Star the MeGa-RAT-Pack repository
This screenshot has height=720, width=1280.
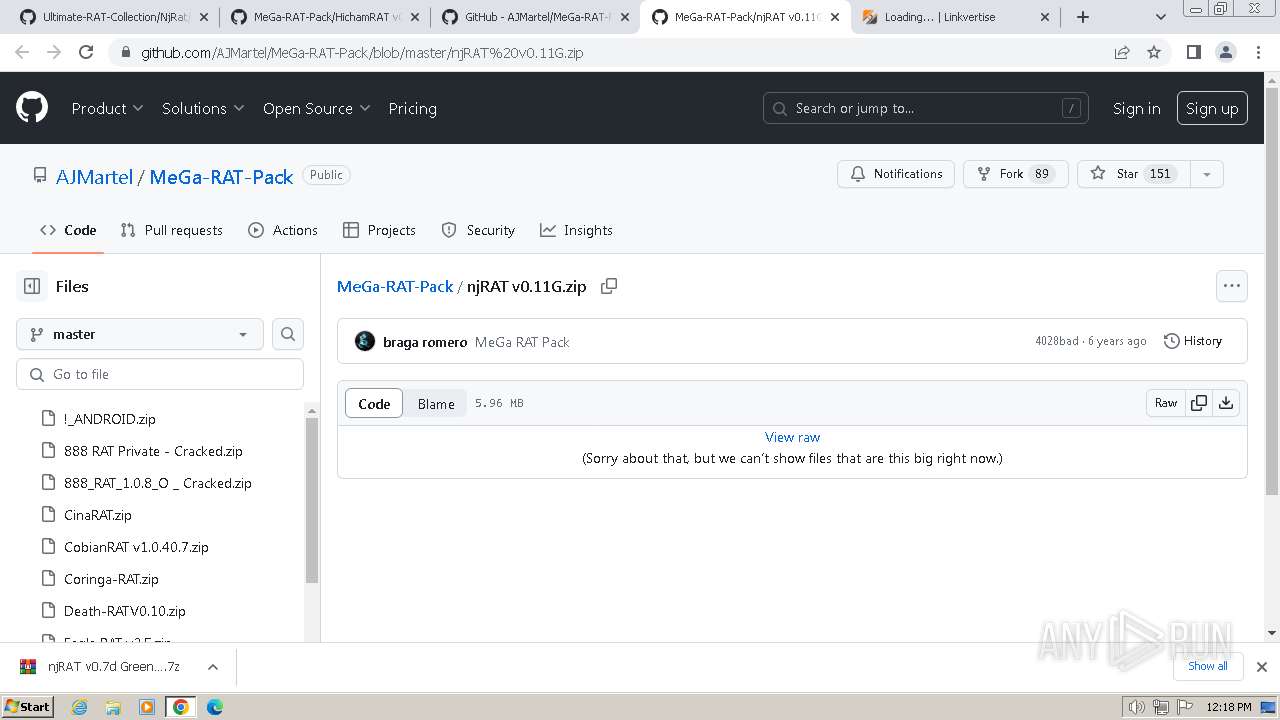click(1134, 174)
